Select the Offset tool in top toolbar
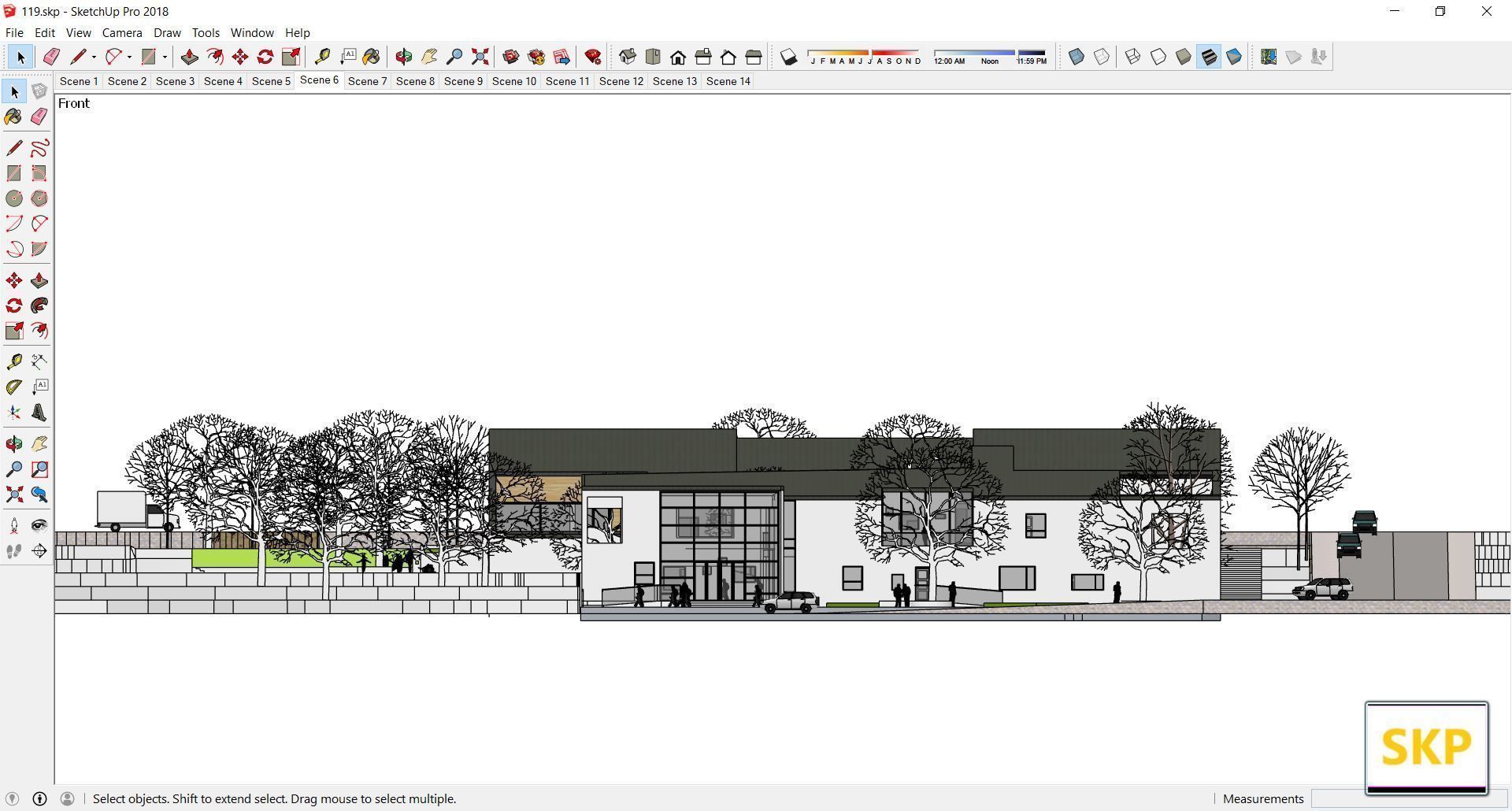 214,57
